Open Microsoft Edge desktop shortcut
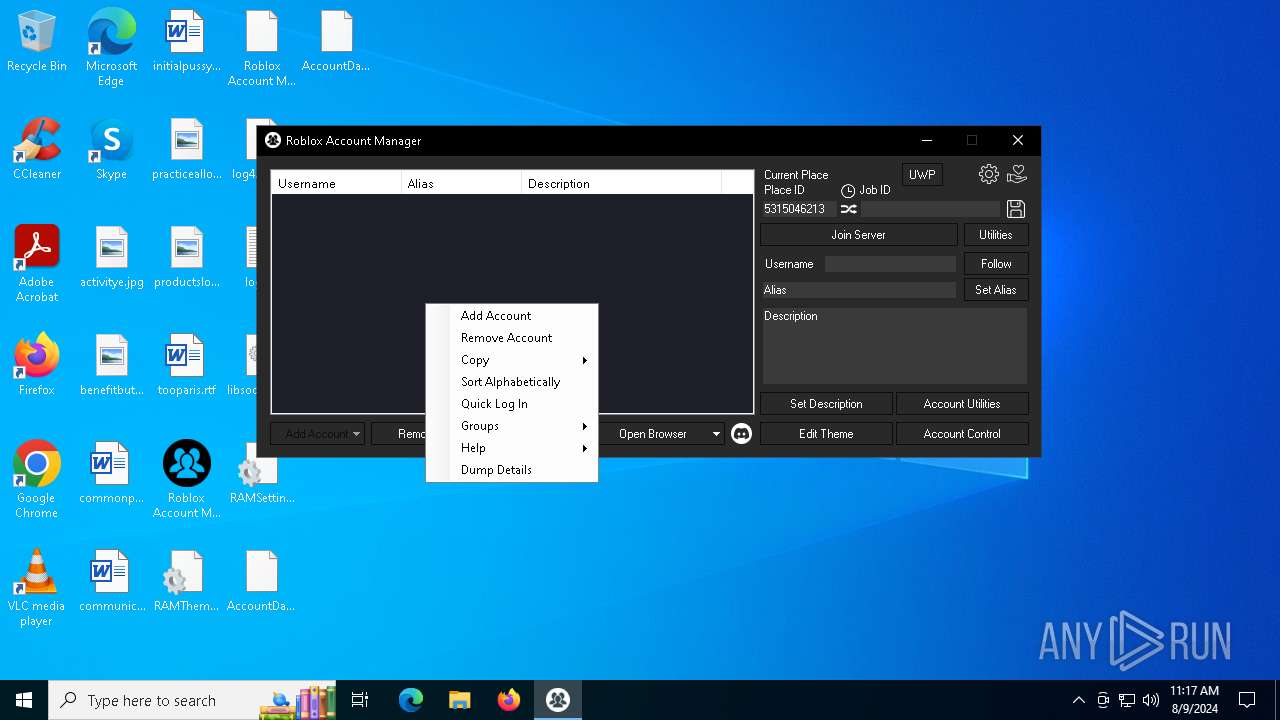 click(x=111, y=48)
